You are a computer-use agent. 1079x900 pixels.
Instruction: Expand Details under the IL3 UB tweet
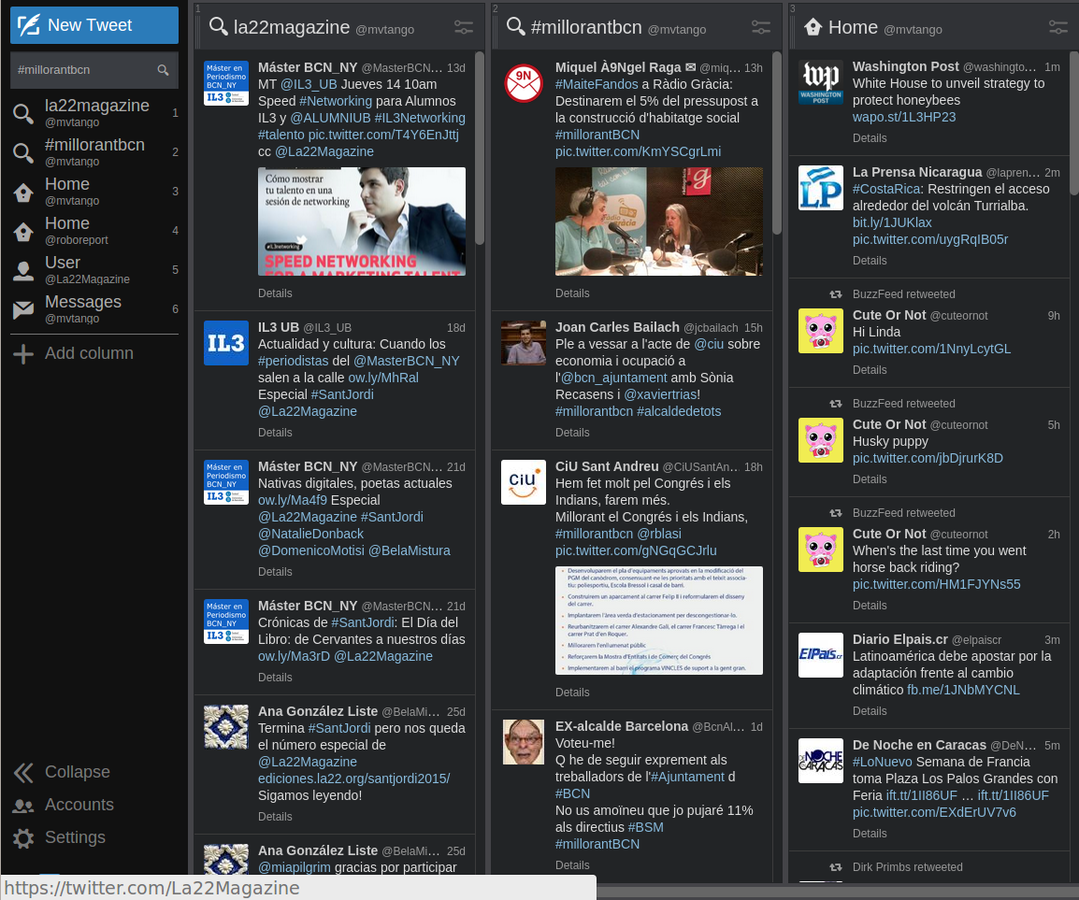(275, 433)
